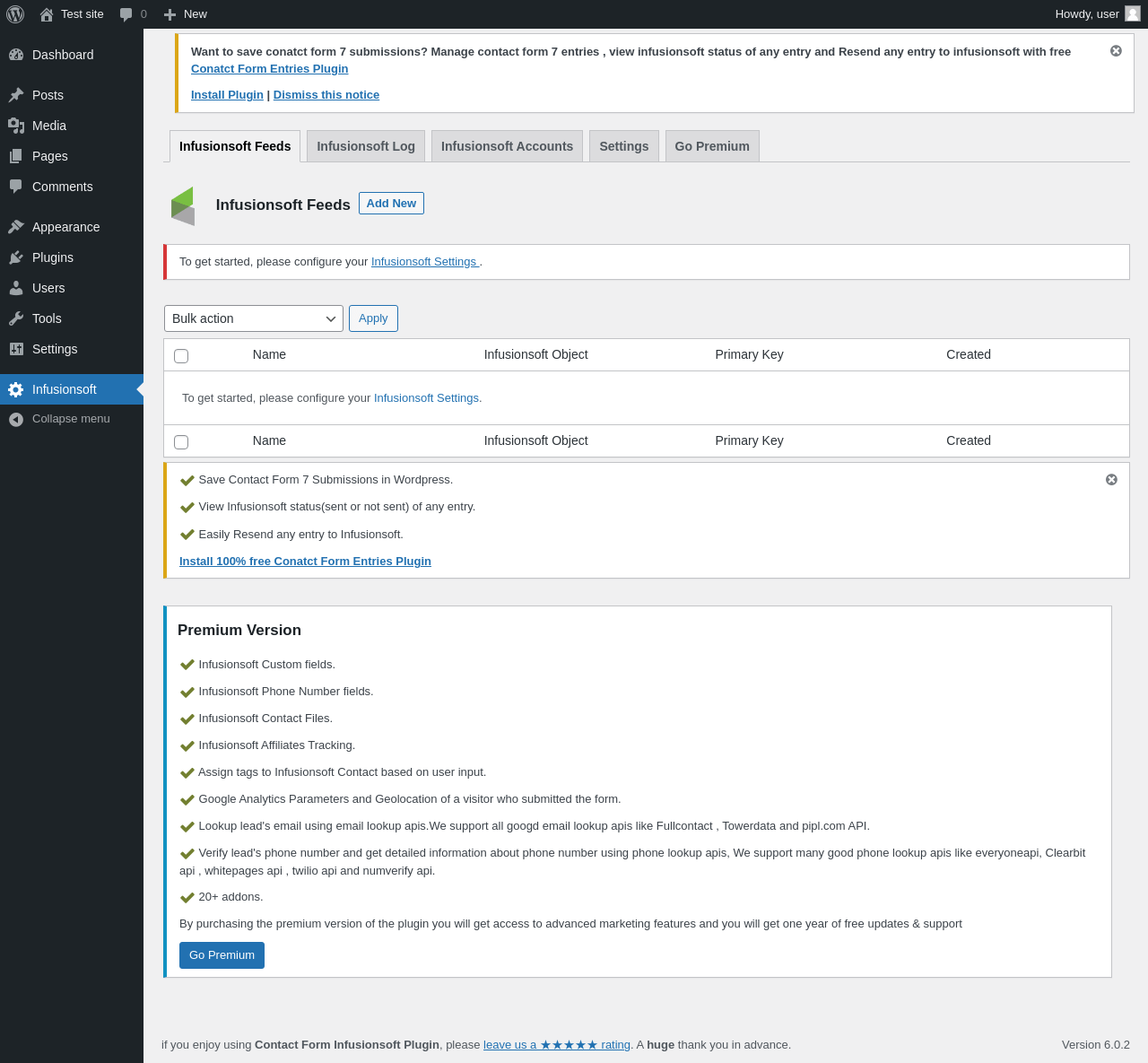1148x1063 pixels.
Task: Check the select-all checkbox in table header
Action: click(181, 356)
